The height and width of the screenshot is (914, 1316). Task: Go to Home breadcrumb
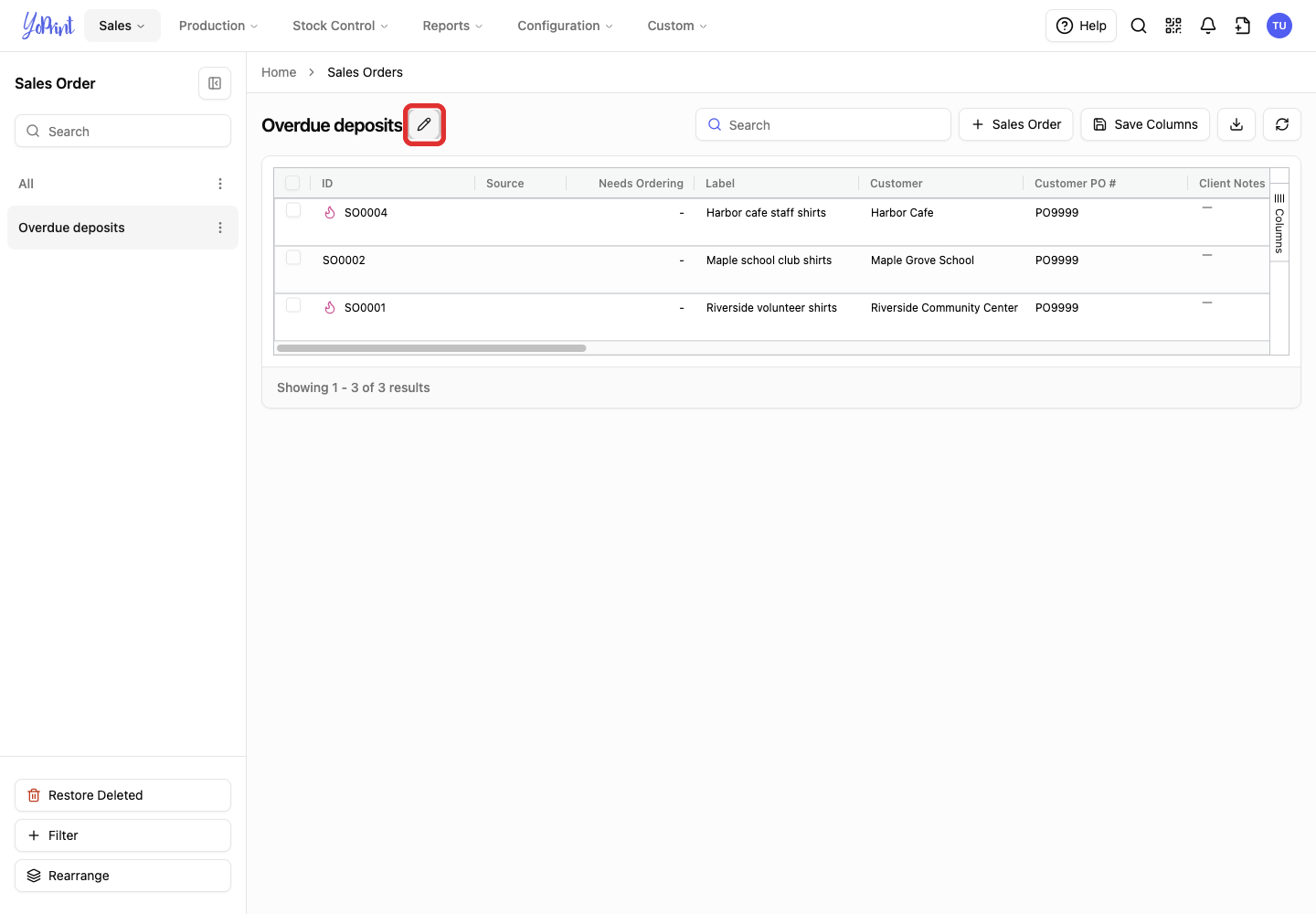tap(279, 72)
